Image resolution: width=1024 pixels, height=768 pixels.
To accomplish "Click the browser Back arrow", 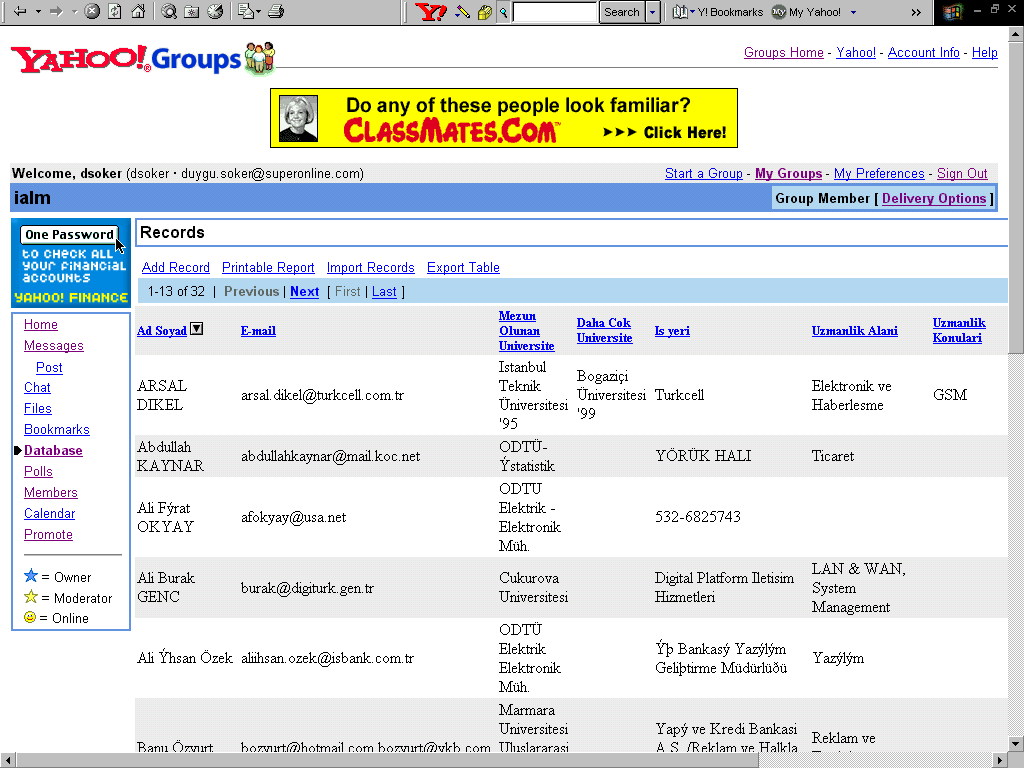I will [x=20, y=11].
